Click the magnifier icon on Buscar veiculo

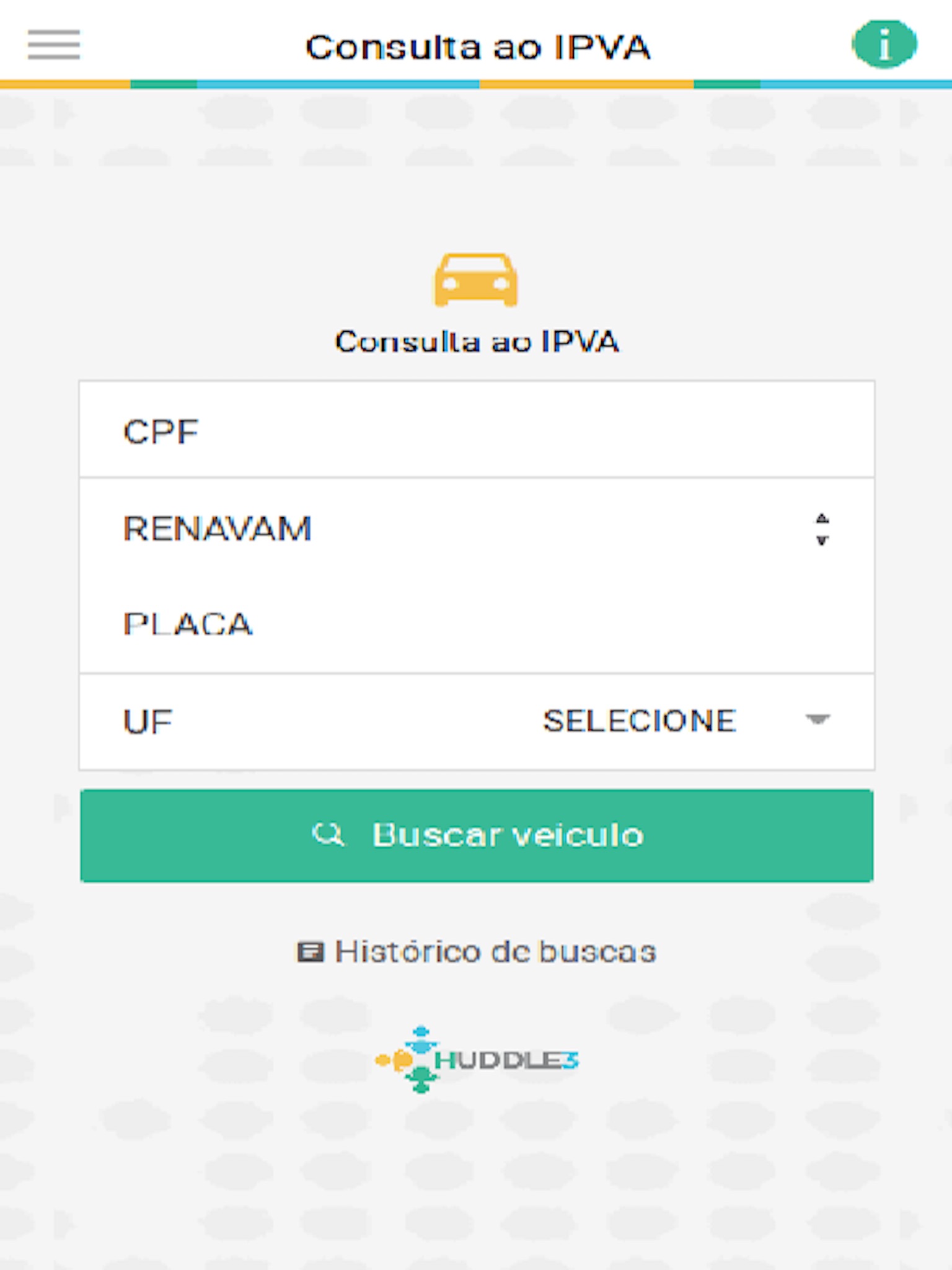[327, 835]
